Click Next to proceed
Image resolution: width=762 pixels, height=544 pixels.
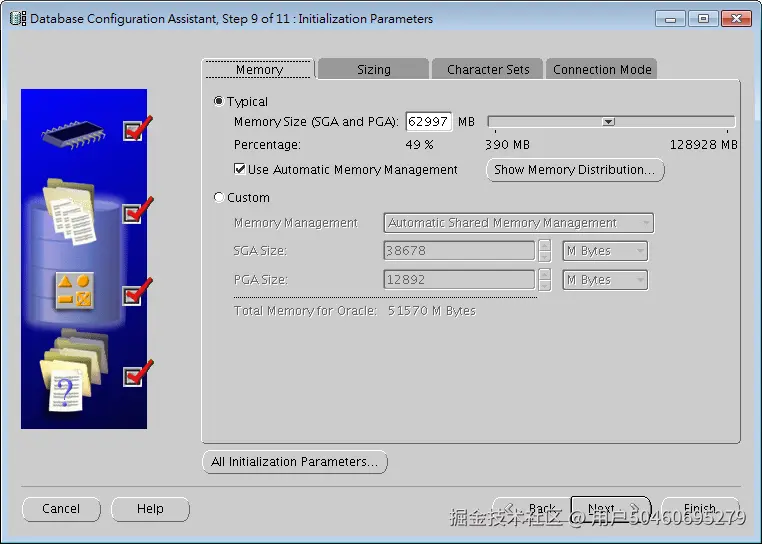click(x=611, y=509)
